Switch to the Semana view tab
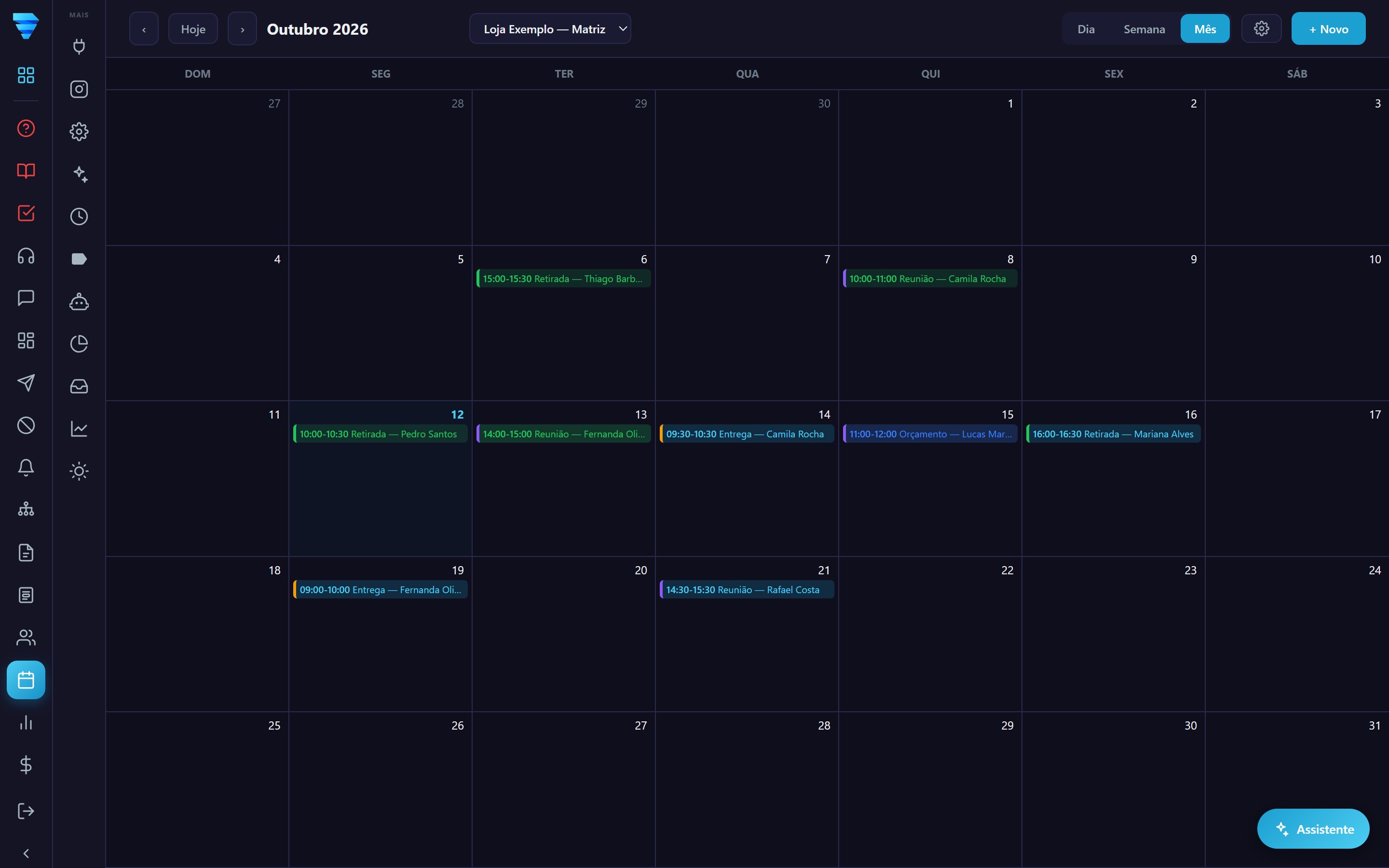 click(x=1144, y=29)
